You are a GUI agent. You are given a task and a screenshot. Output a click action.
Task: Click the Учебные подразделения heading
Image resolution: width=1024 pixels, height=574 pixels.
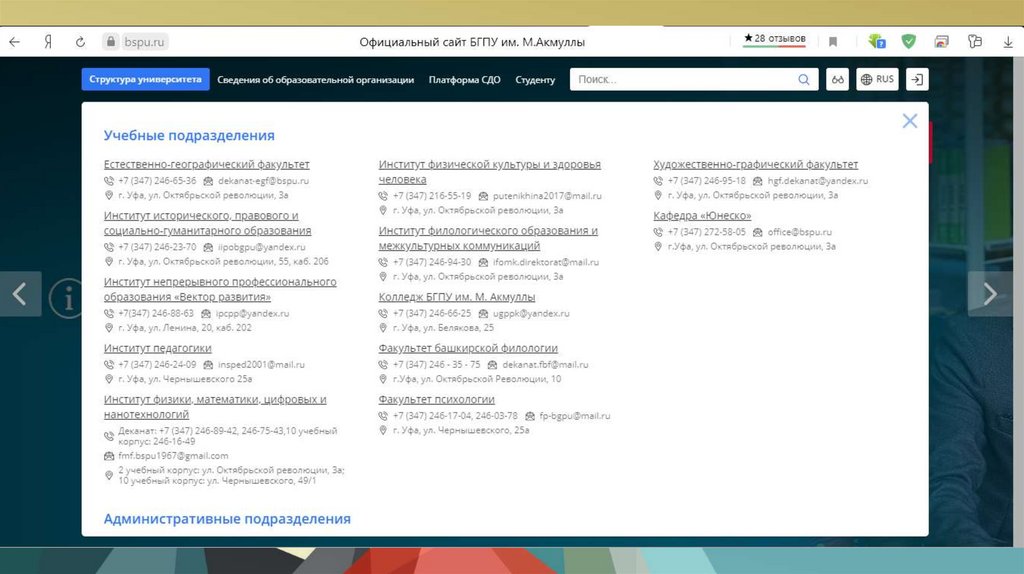(x=189, y=135)
